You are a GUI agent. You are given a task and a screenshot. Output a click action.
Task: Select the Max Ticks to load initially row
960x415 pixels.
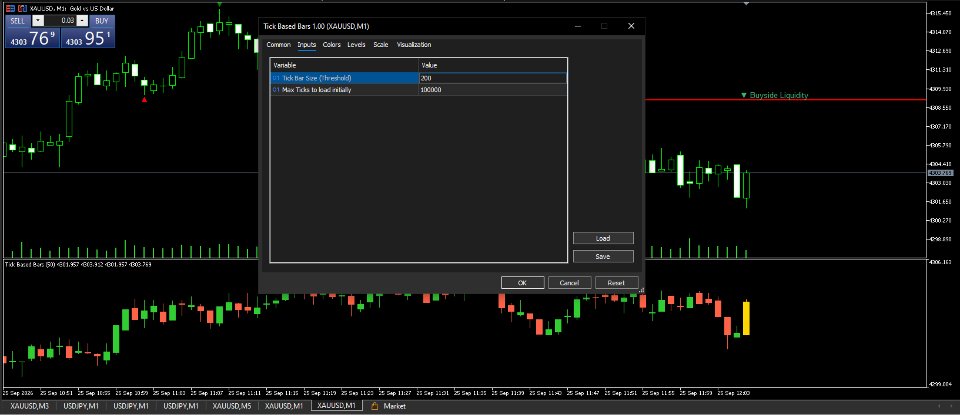[418, 90]
